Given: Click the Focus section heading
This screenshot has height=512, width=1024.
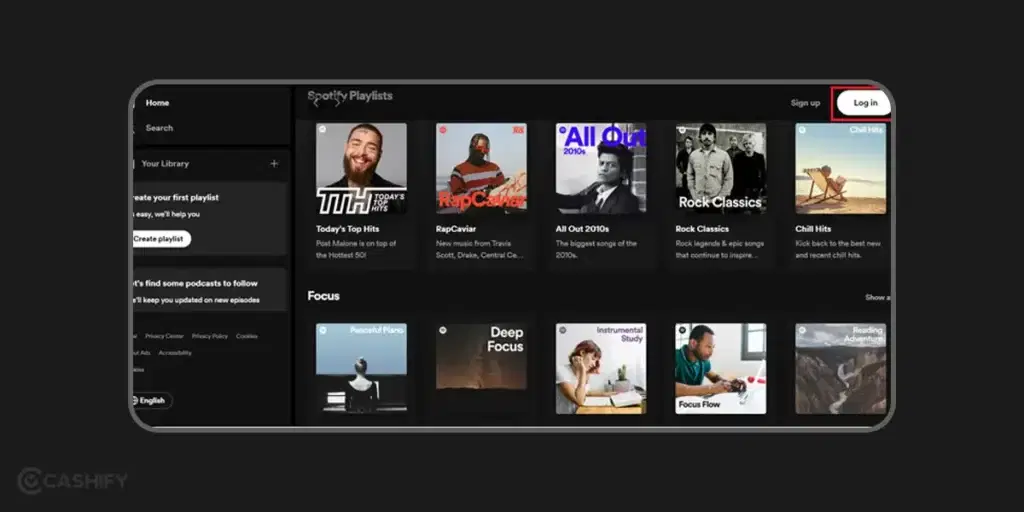Looking at the screenshot, I should (x=323, y=296).
